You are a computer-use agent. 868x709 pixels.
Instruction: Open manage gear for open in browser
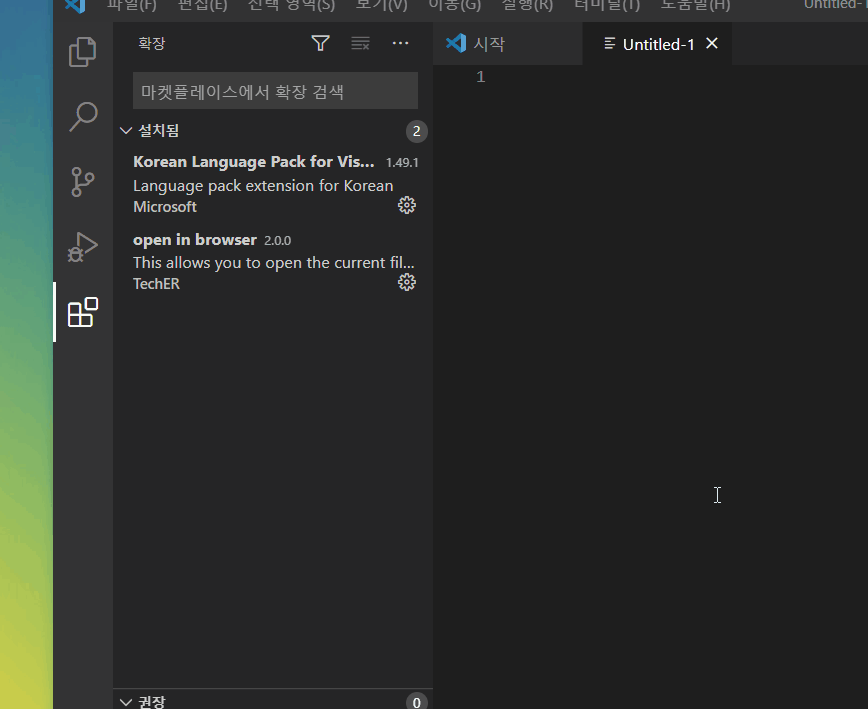tap(407, 282)
